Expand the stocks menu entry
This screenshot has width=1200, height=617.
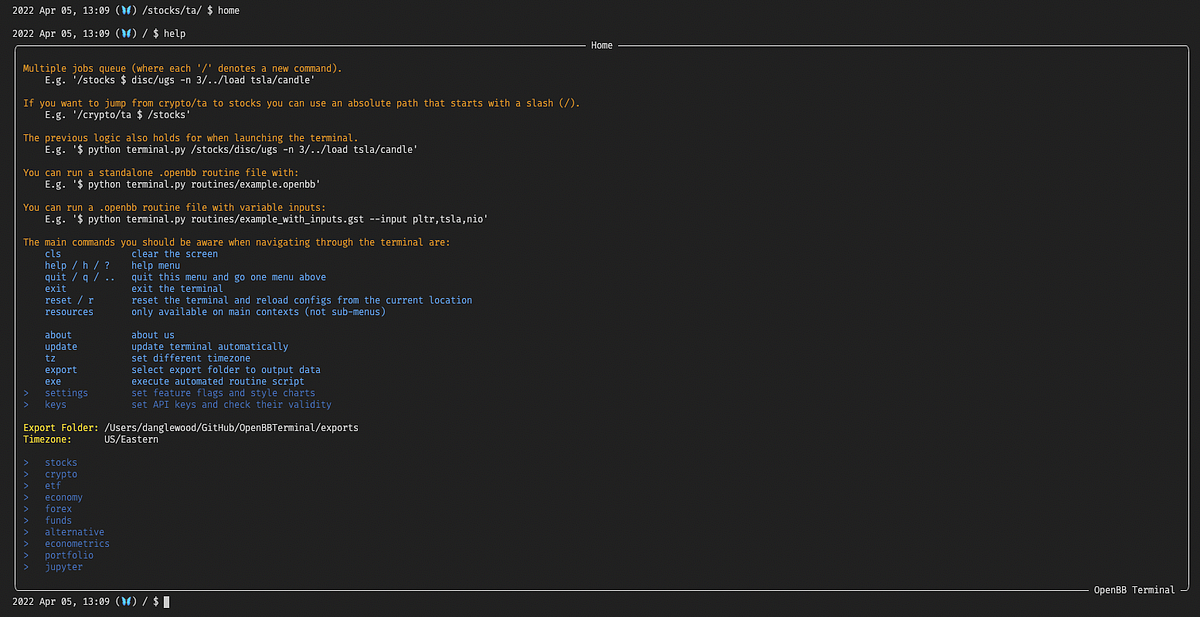pyautogui.click(x=60, y=461)
